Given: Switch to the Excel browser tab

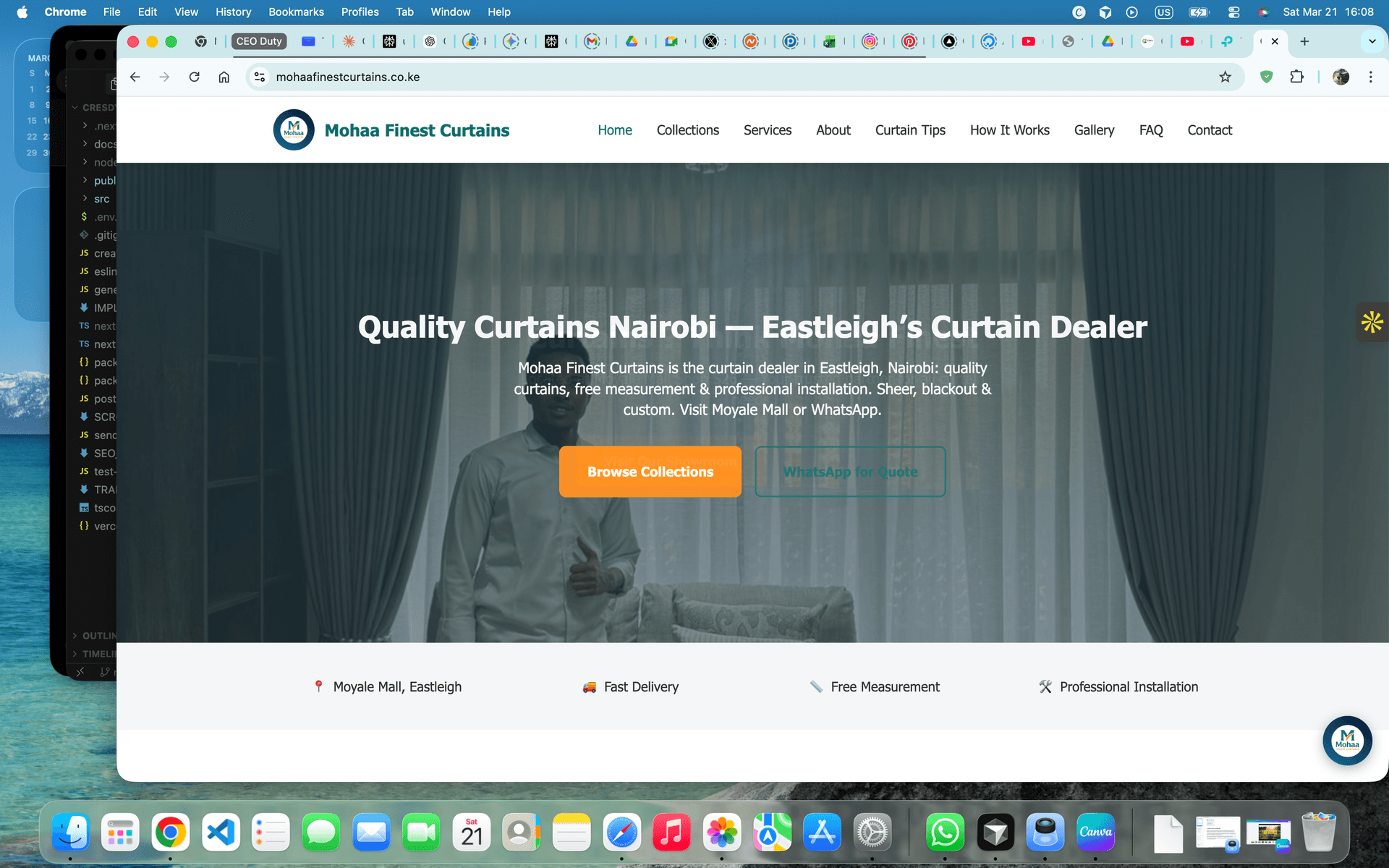Looking at the screenshot, I should (x=830, y=41).
